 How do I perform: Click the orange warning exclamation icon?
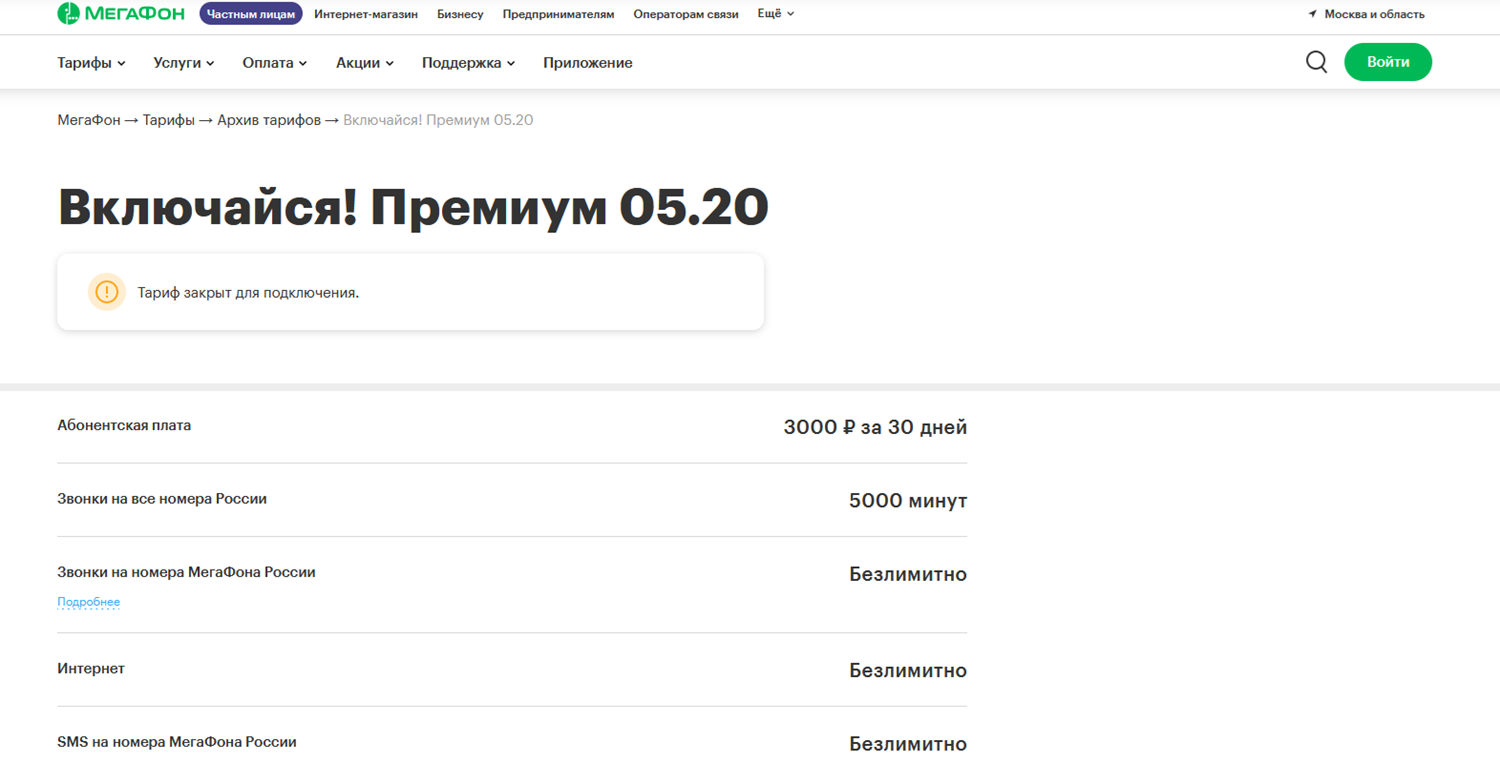pyautogui.click(x=107, y=292)
